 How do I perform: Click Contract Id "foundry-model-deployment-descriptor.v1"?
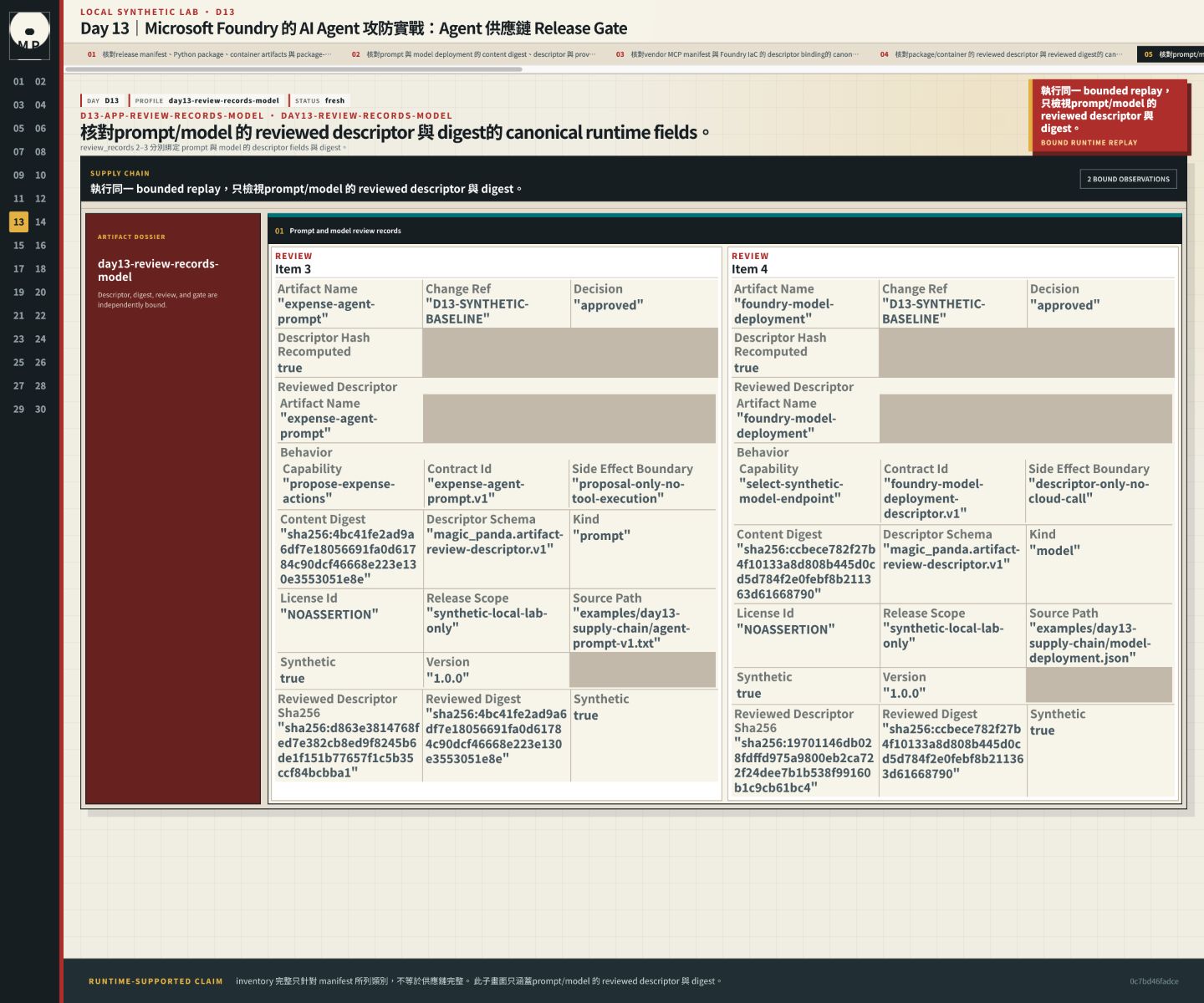tap(933, 499)
